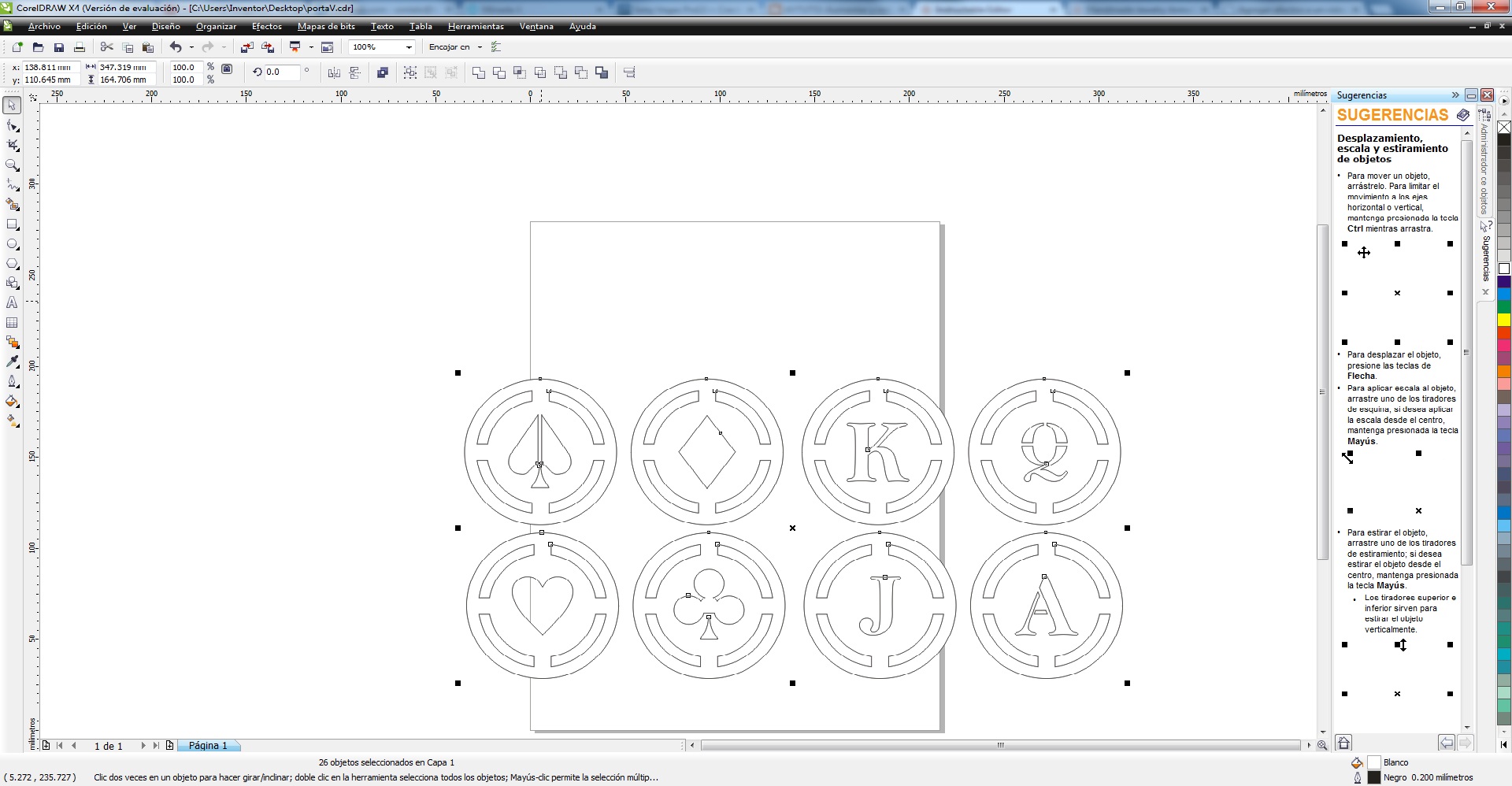Image resolution: width=1512 pixels, height=786 pixels.
Task: Pick the red palette swatch
Action: pyautogui.click(x=1504, y=332)
